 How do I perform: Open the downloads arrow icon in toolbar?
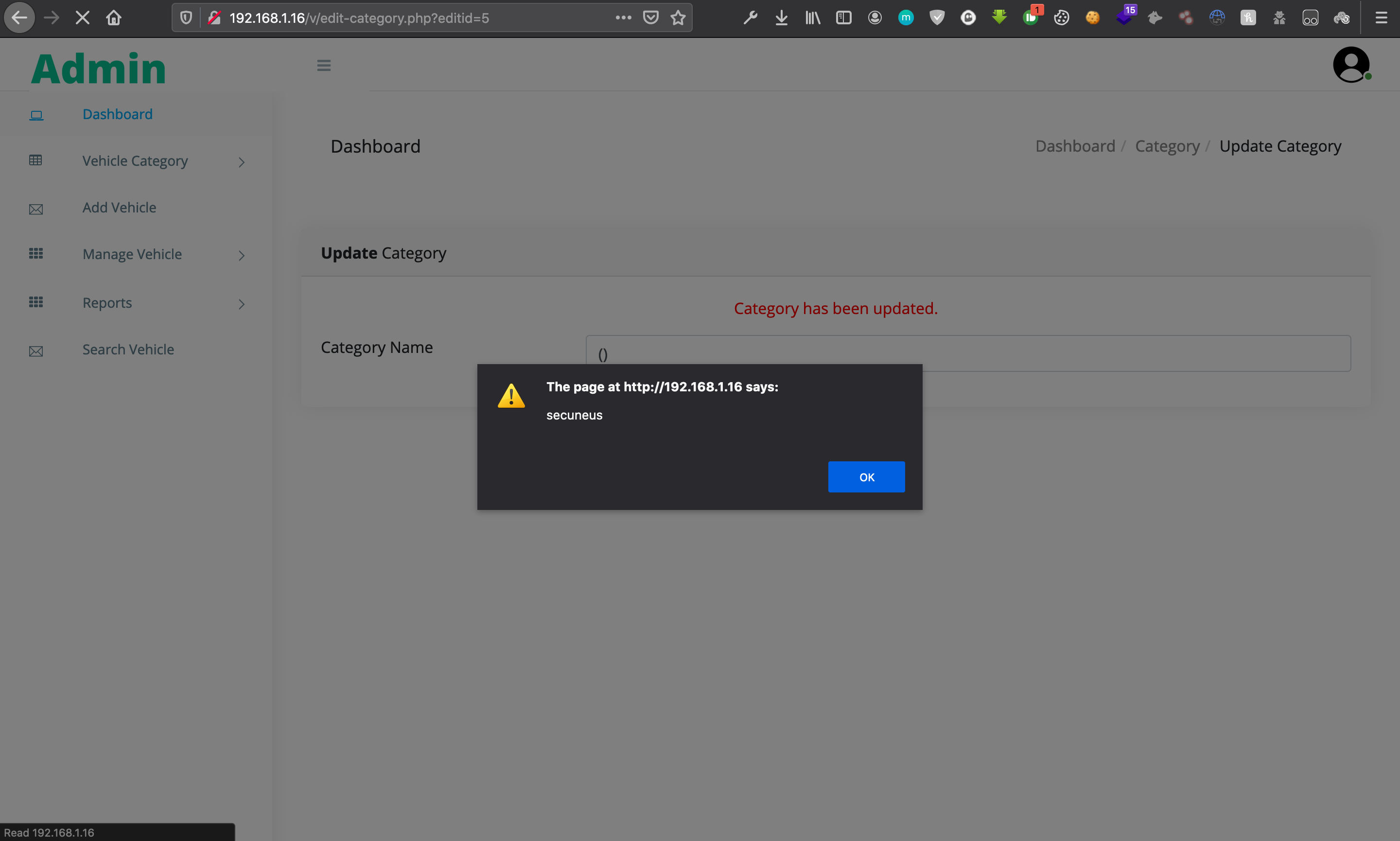pos(781,18)
